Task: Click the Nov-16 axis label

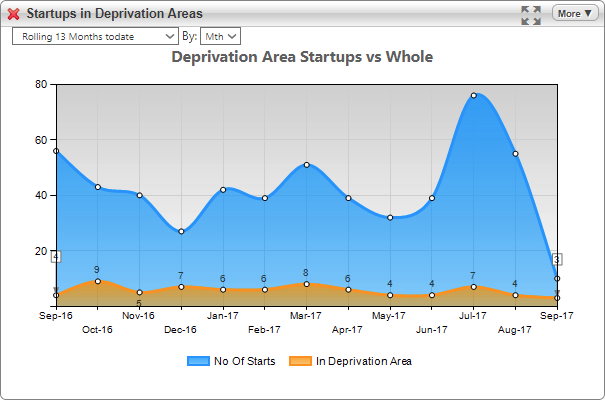Action: (138, 316)
